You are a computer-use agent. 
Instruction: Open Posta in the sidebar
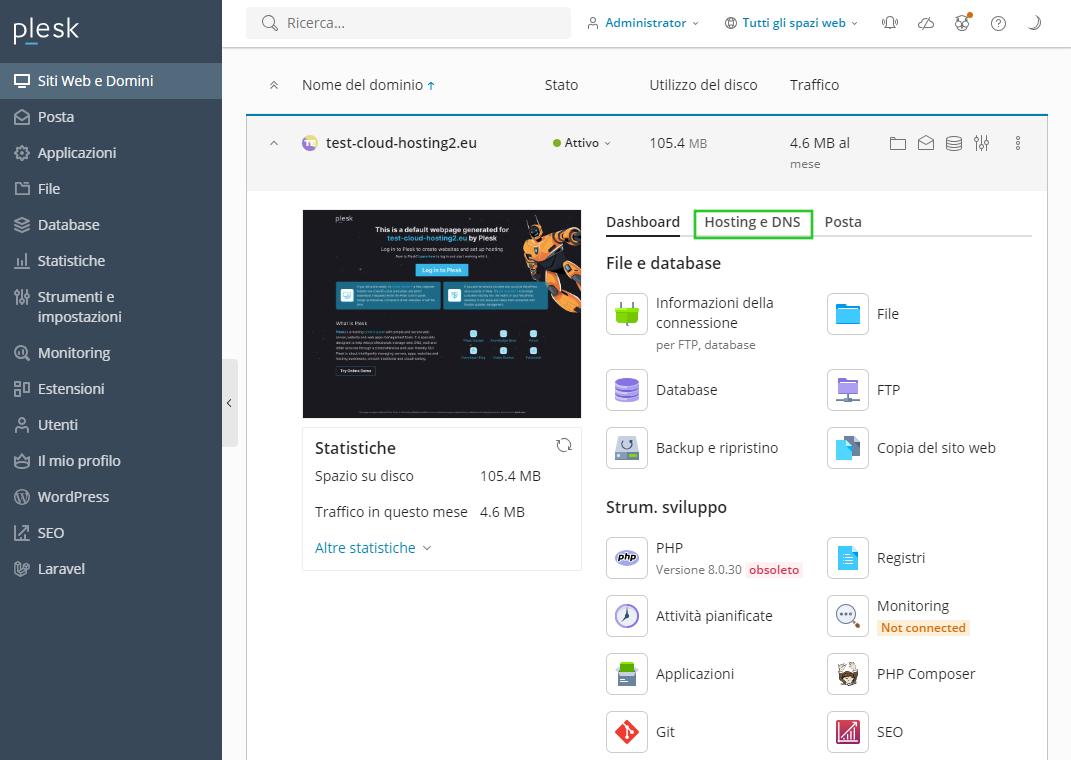pyautogui.click(x=111, y=117)
